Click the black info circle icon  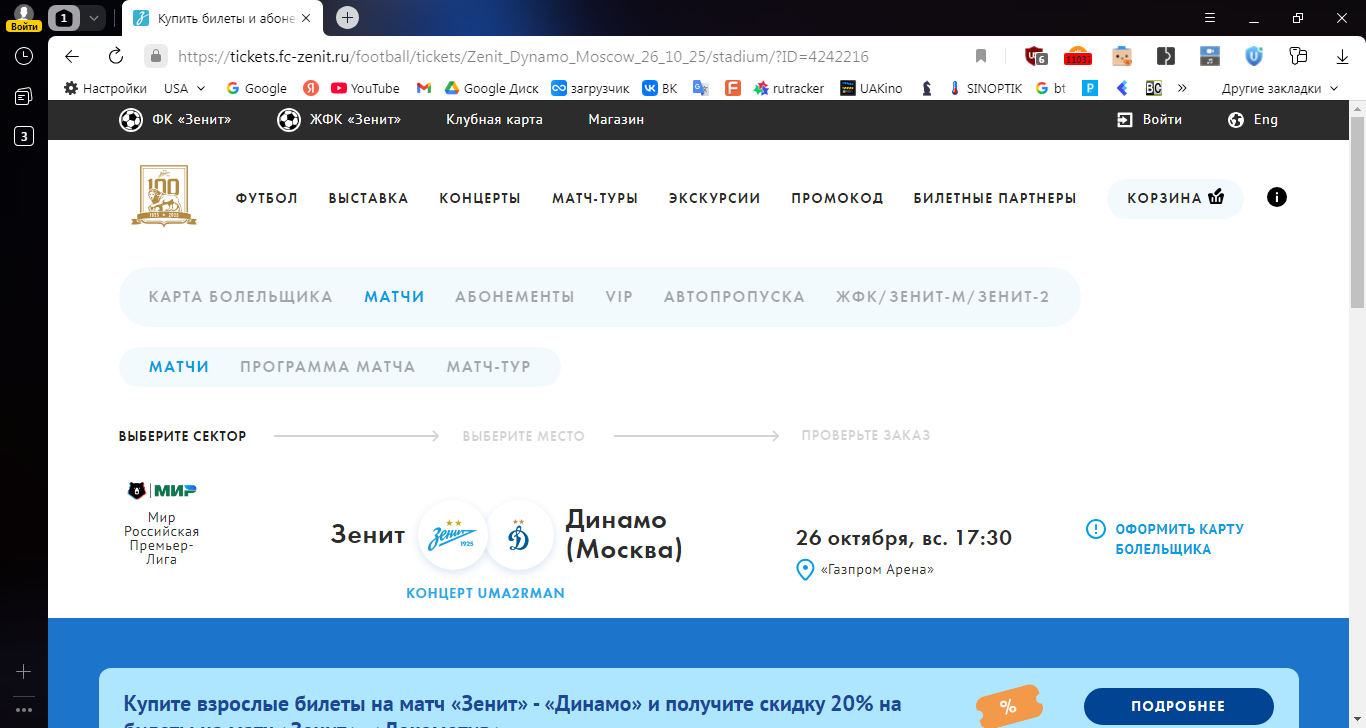pos(1277,197)
